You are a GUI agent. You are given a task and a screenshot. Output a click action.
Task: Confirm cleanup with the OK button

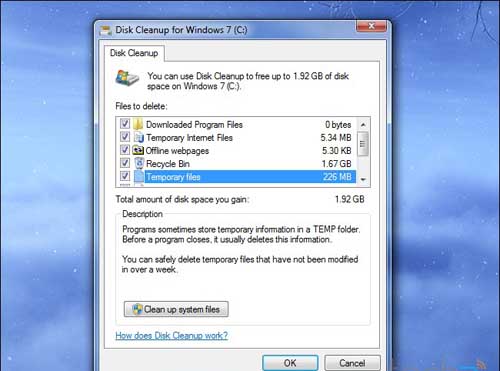pos(290,363)
